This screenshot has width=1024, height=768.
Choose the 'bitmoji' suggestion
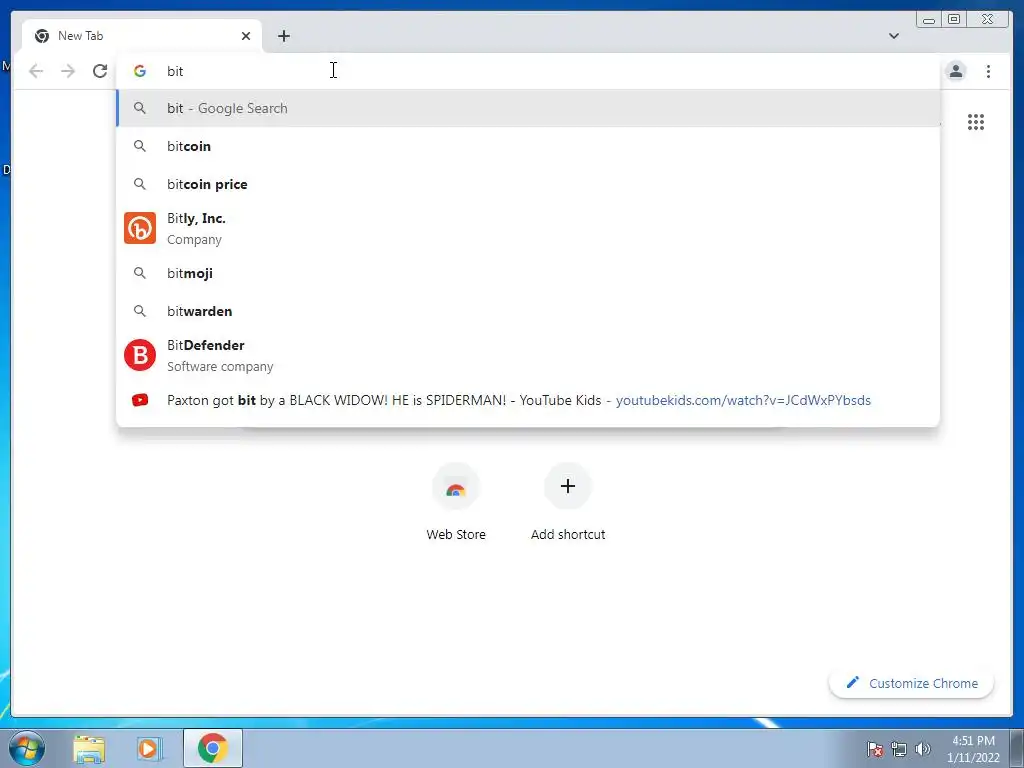[x=528, y=273]
